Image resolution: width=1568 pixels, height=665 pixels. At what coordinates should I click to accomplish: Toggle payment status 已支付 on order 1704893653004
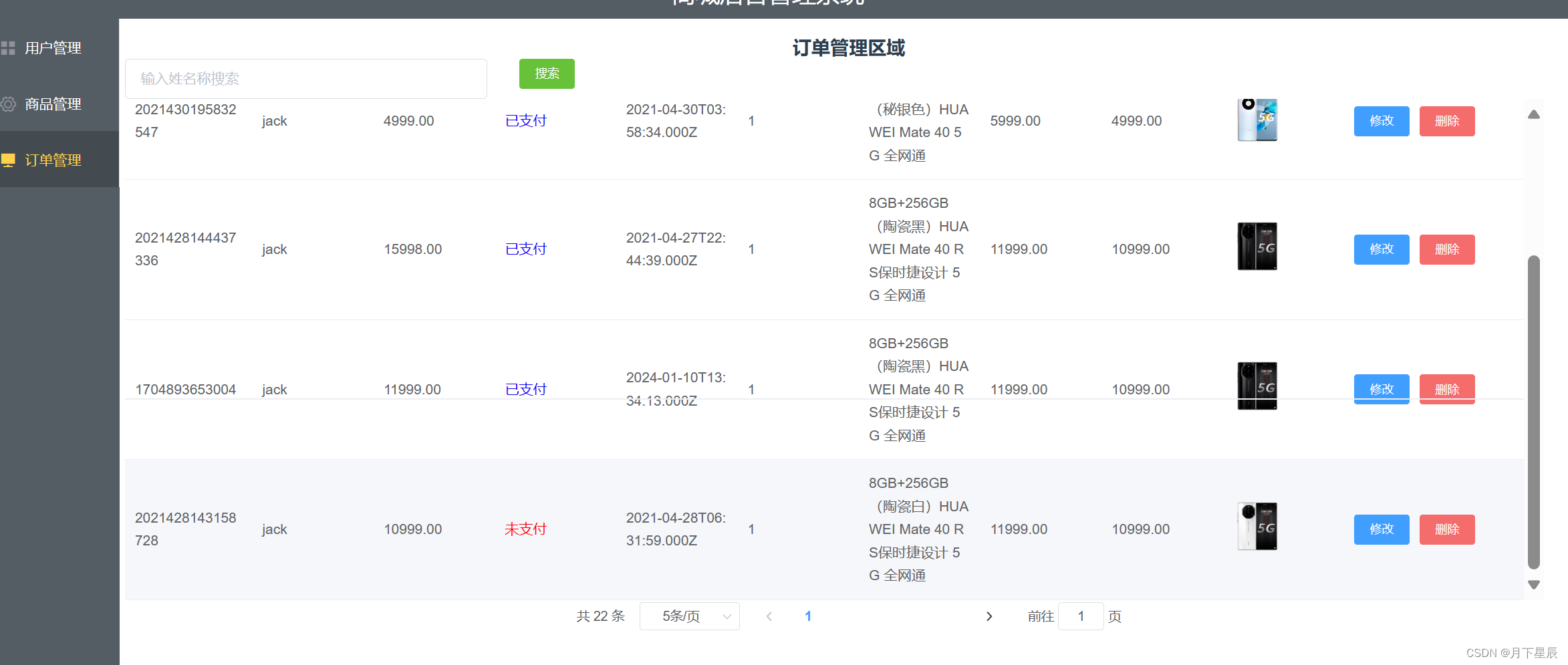525,389
